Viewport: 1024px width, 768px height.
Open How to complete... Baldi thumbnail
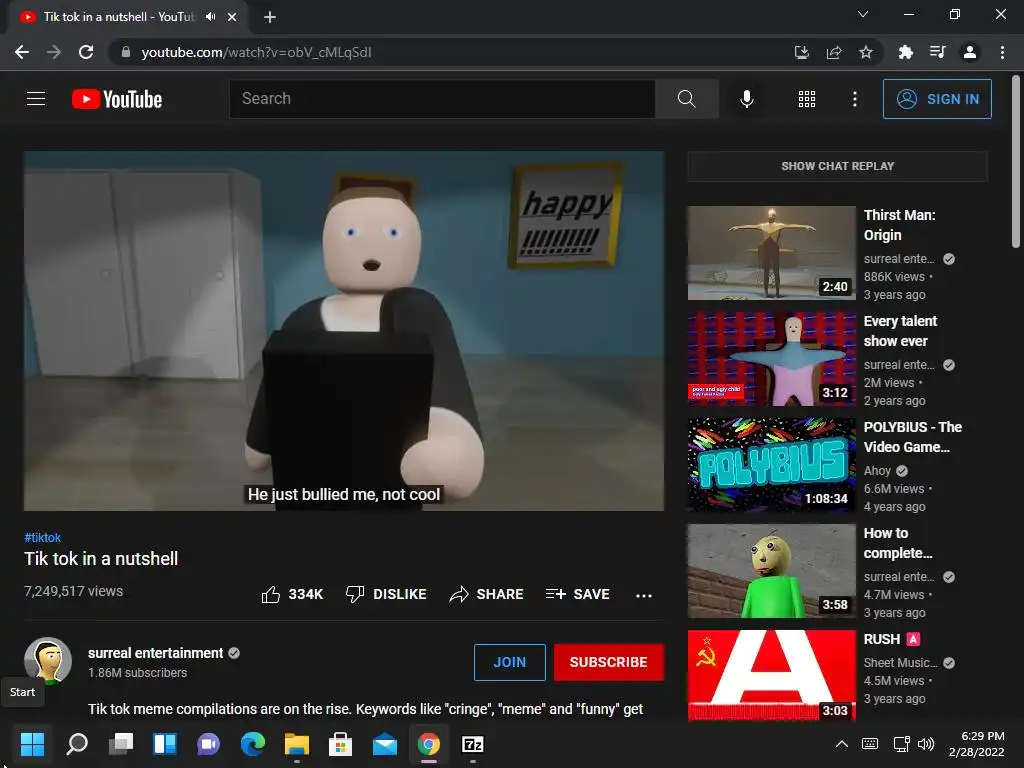click(x=771, y=571)
